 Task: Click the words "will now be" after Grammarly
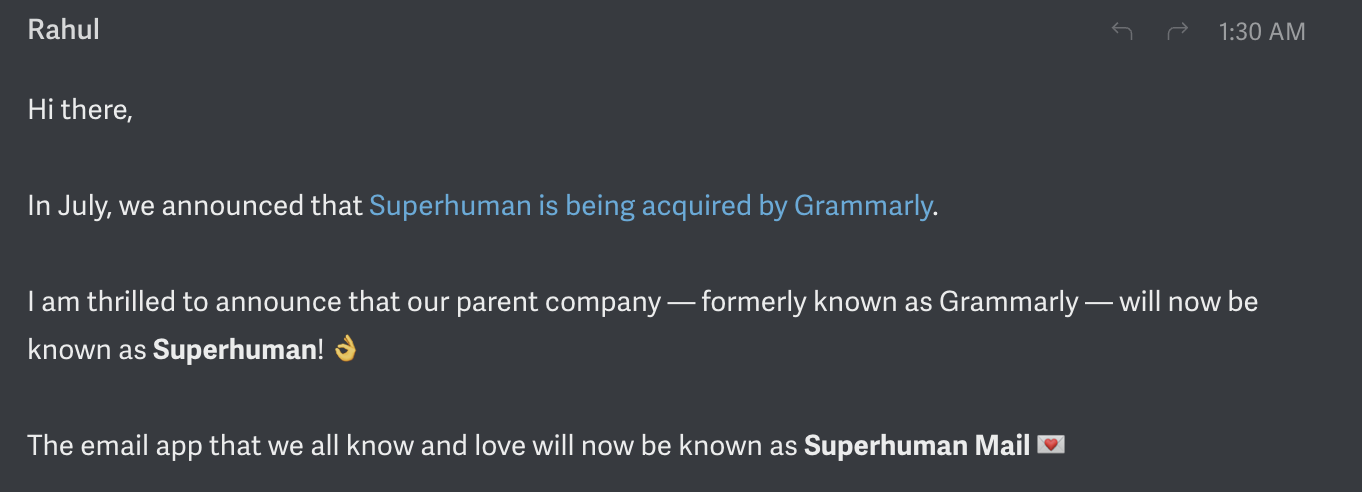pos(1188,302)
